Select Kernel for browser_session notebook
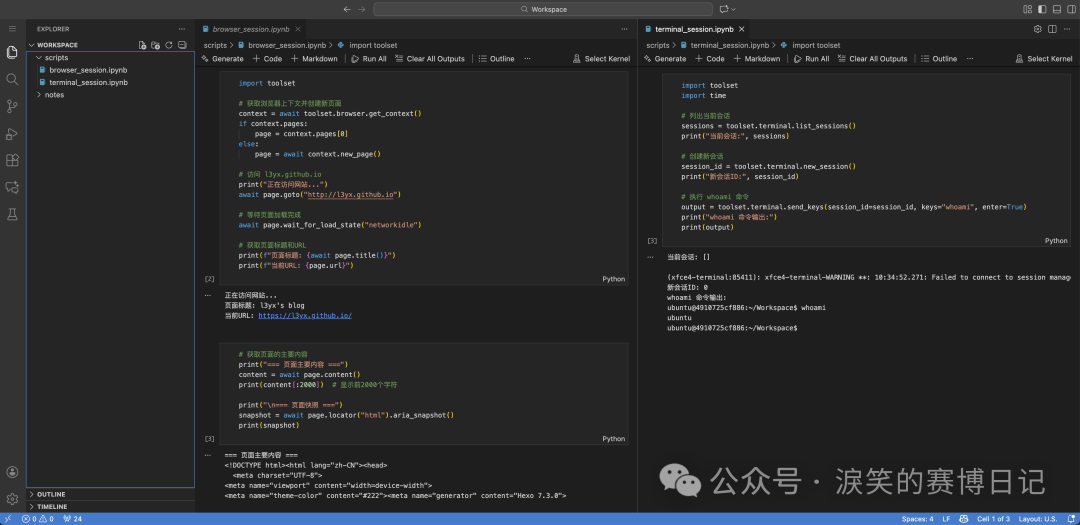Image resolution: width=1080 pixels, height=525 pixels. 601,59
